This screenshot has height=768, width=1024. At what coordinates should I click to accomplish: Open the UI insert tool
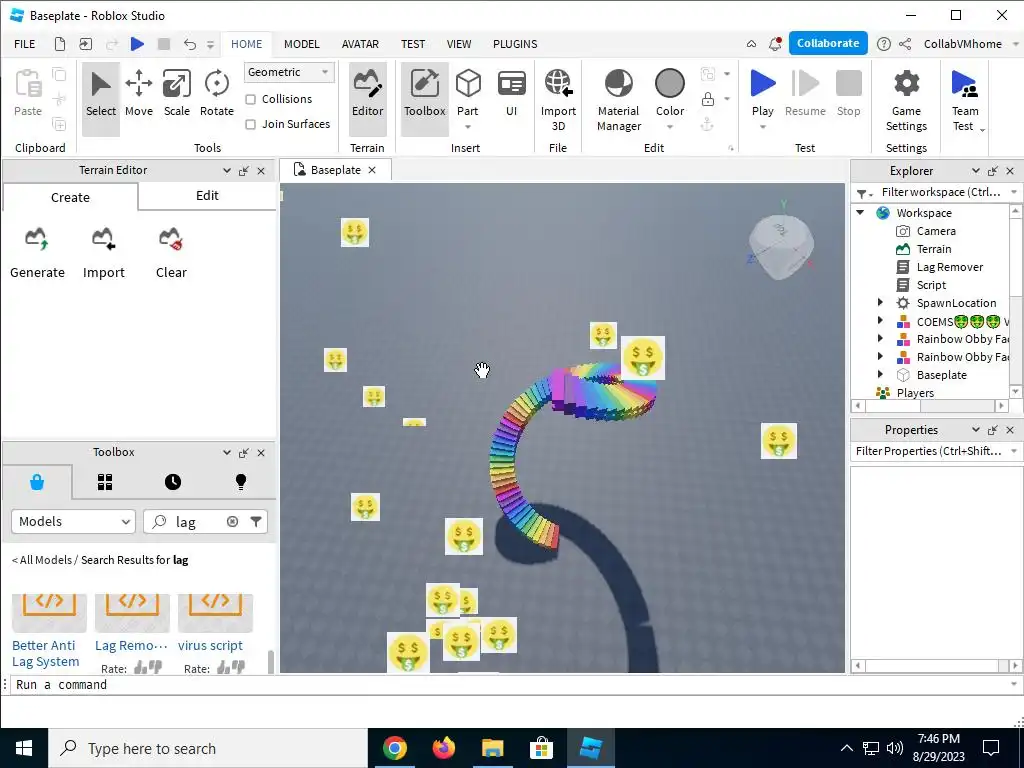pos(511,93)
